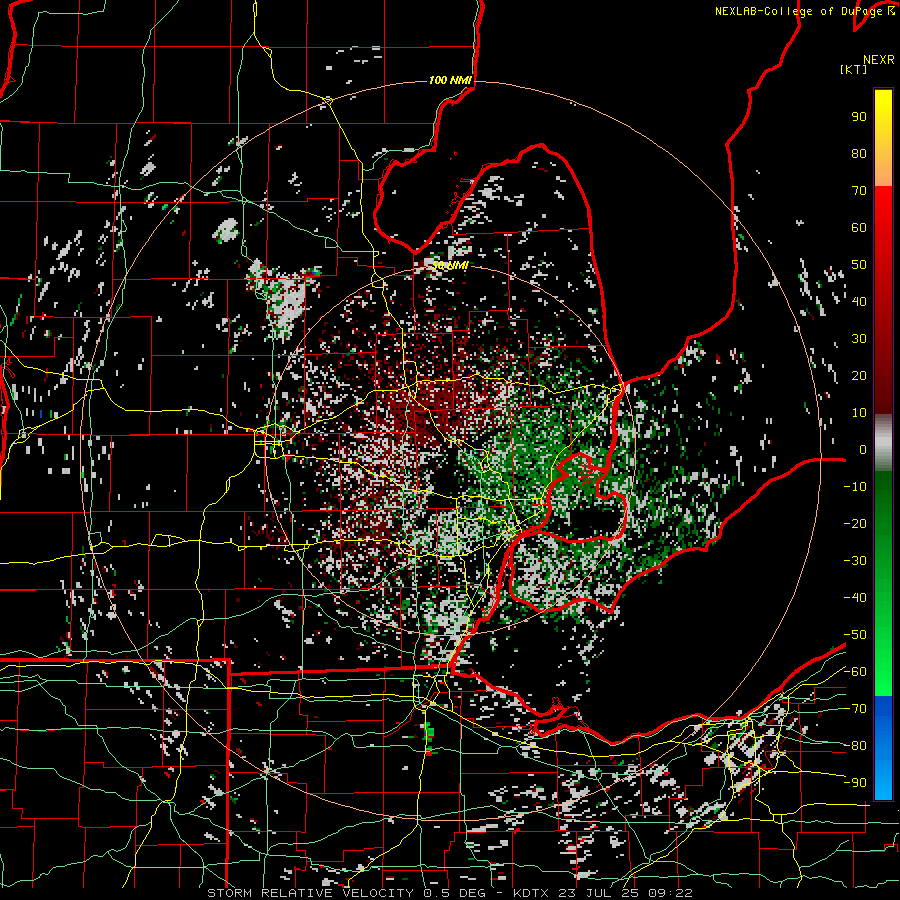Pick the gray zero band of the velocity scale
The width and height of the screenshot is (900, 900).
[883, 443]
